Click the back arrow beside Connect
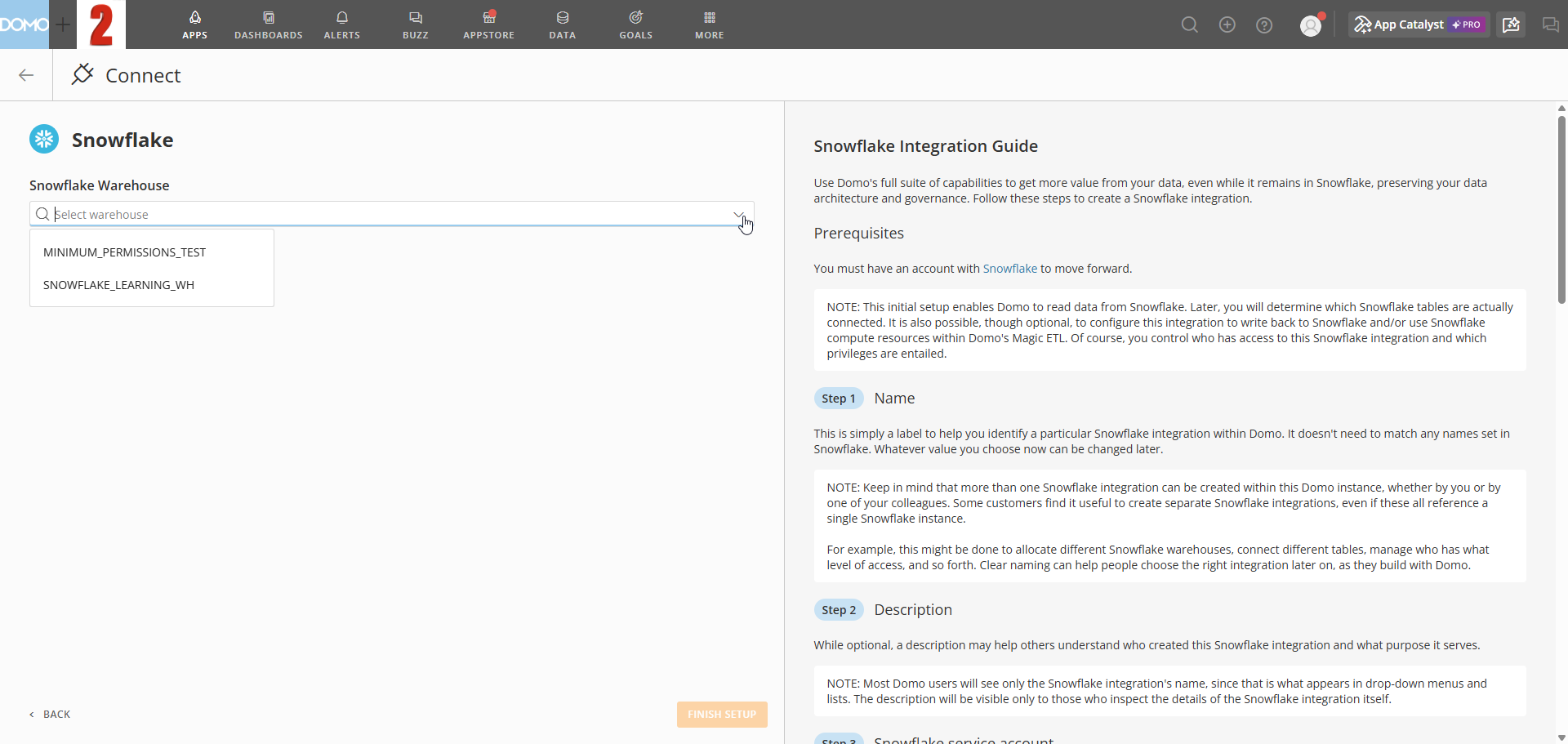The width and height of the screenshot is (1568, 744). click(x=26, y=75)
